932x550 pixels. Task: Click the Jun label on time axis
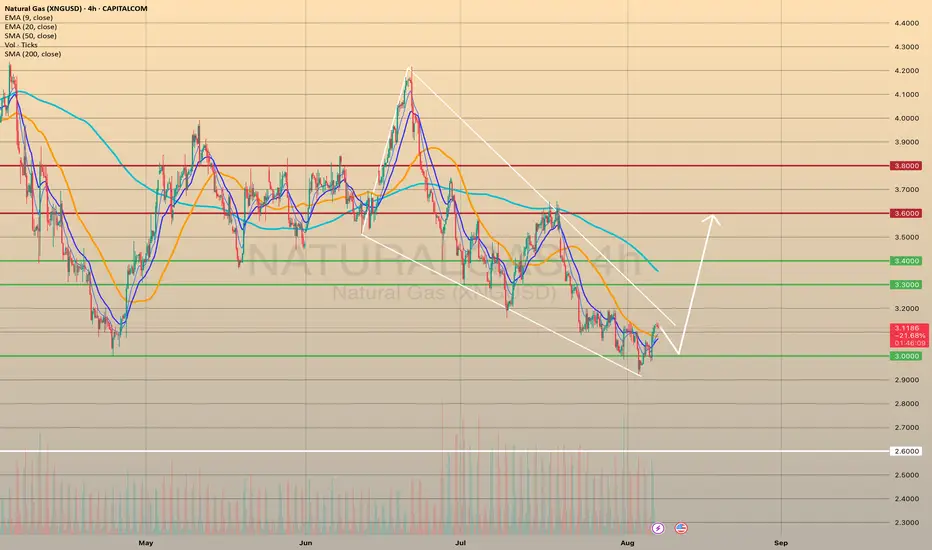(x=306, y=543)
